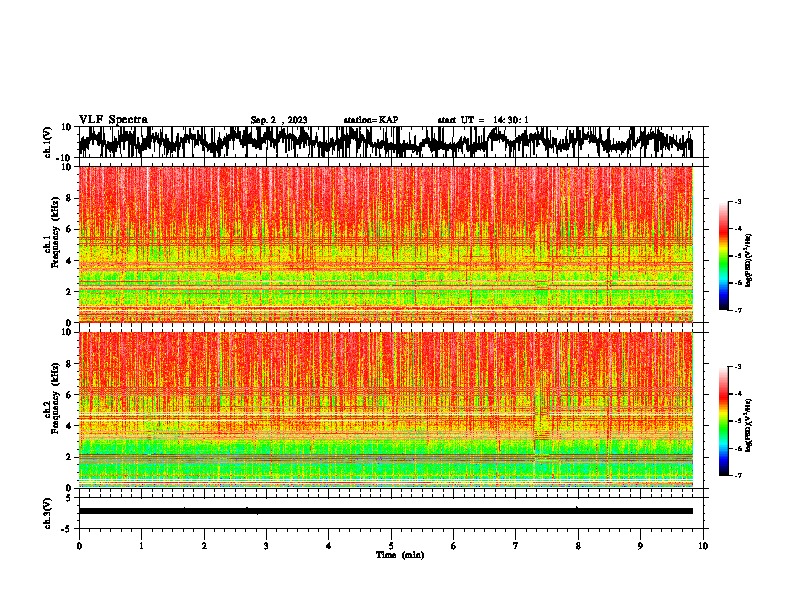Click the "VLF Spectra" plot title
The height and width of the screenshot is (612, 792).
point(113,120)
